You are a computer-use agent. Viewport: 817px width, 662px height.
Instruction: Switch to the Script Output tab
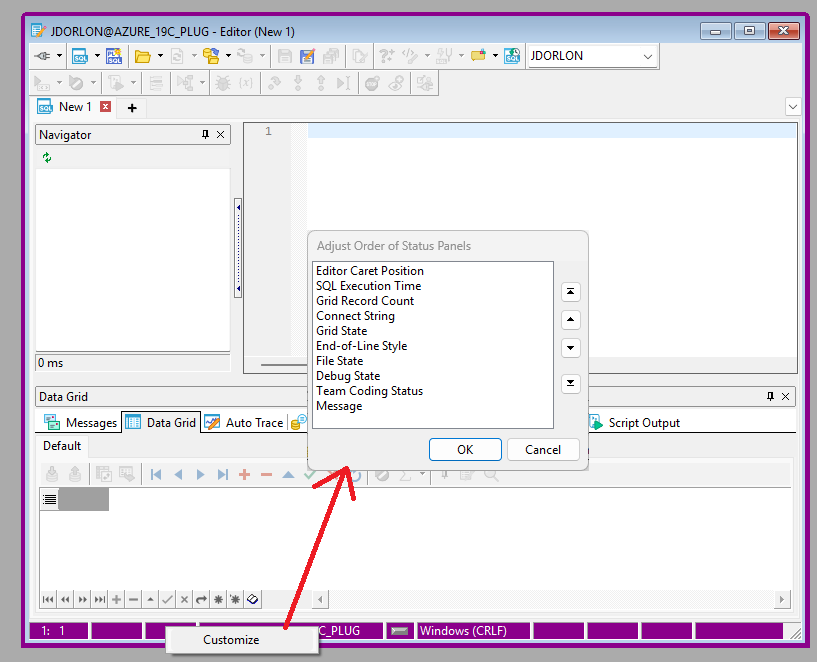tap(635, 422)
